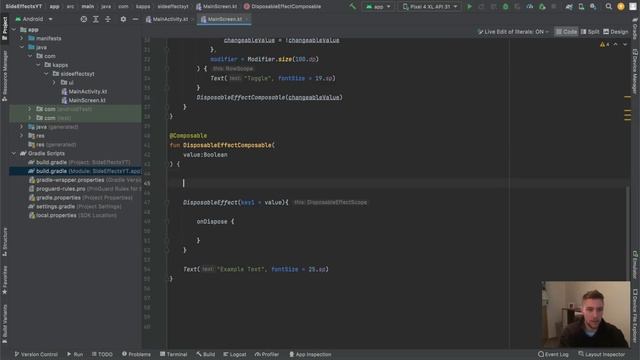Viewport: 640px width, 360px height.
Task: Open the TODO tool window
Action: click(x=102, y=354)
